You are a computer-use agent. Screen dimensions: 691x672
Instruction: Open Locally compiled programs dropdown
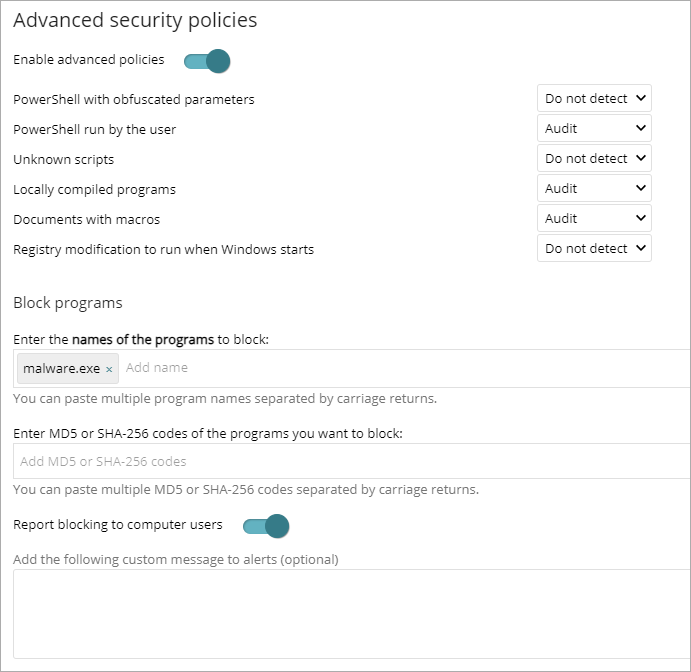pos(594,189)
